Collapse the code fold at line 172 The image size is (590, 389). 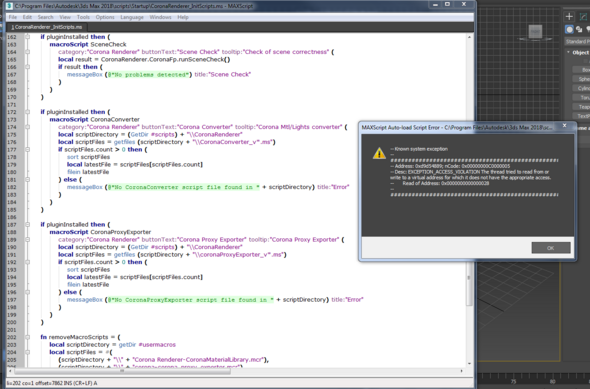(27, 112)
